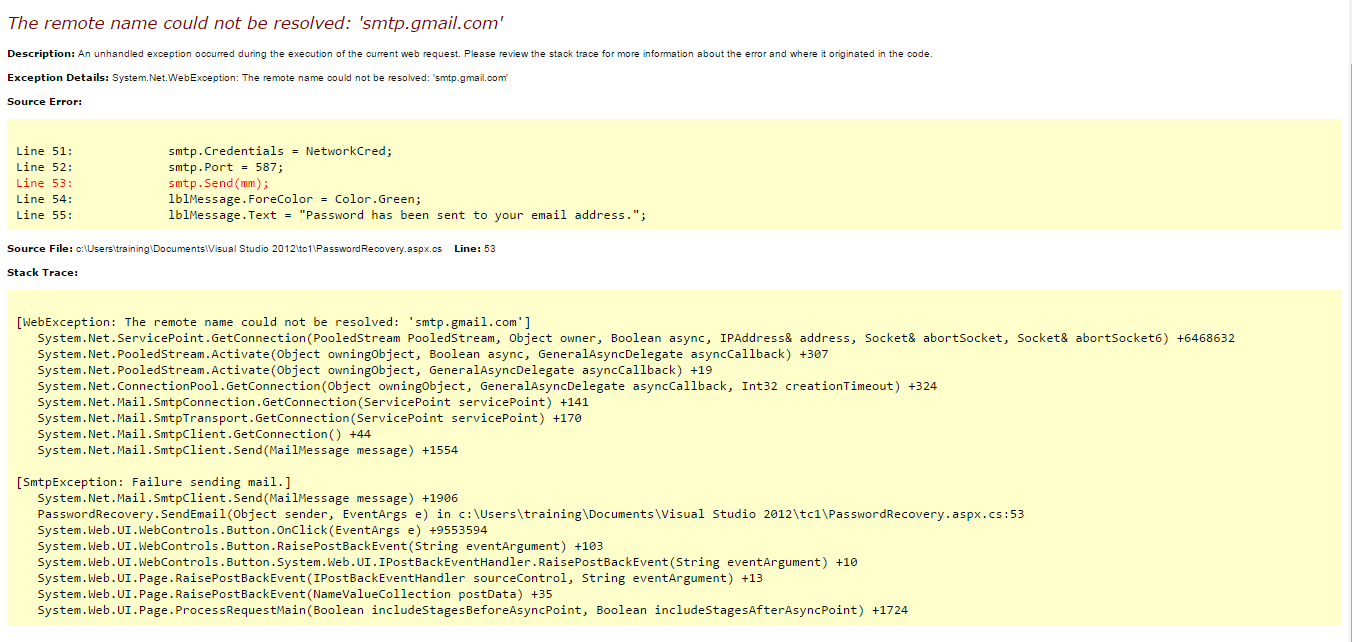
Task: Click the 'Line: 53' text by Source File
Action: [474, 248]
